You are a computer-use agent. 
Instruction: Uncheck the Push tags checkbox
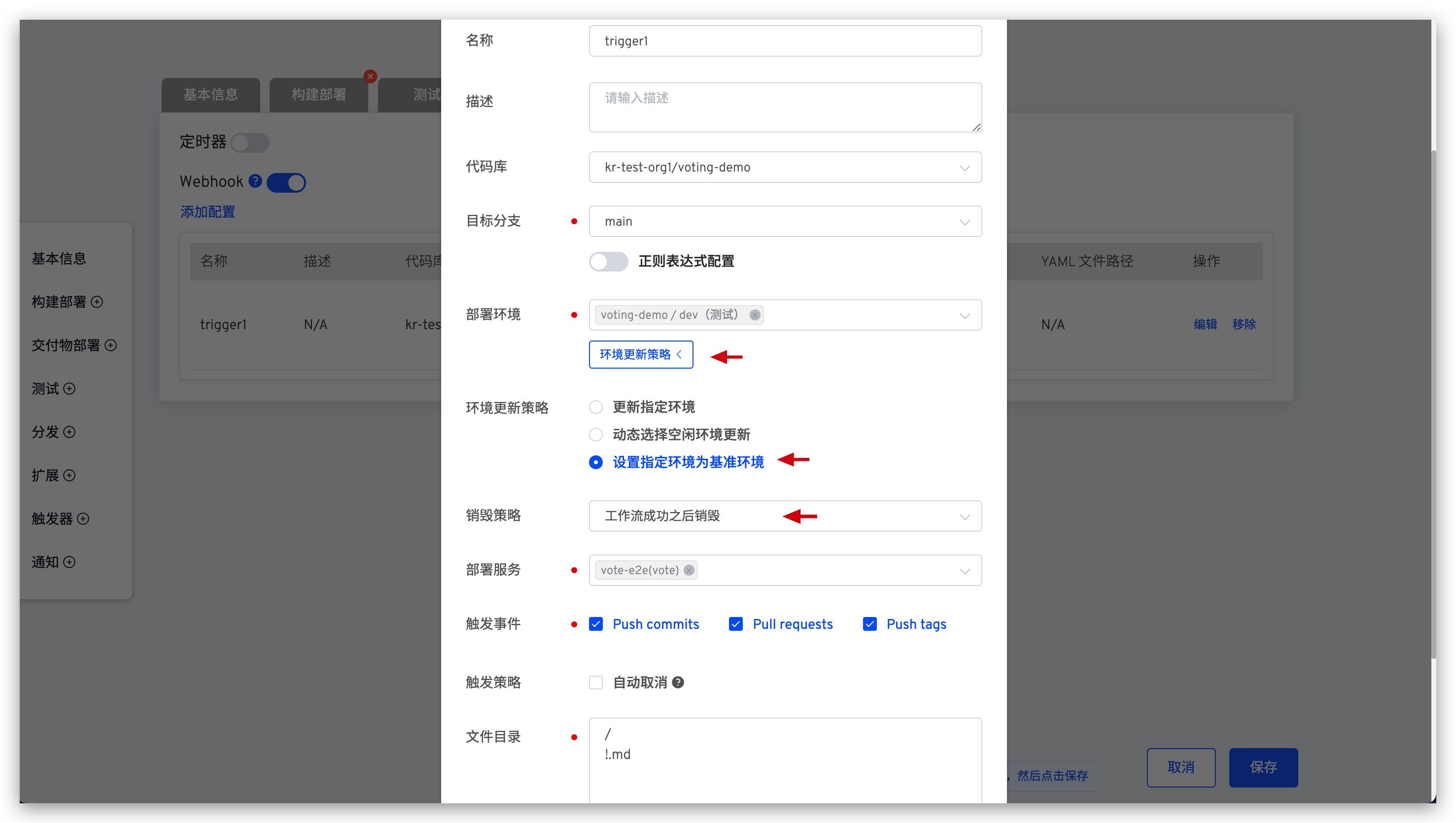coord(869,624)
